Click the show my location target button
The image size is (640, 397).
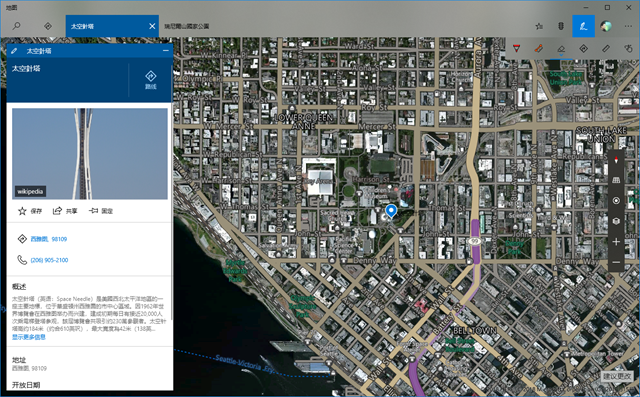click(616, 201)
